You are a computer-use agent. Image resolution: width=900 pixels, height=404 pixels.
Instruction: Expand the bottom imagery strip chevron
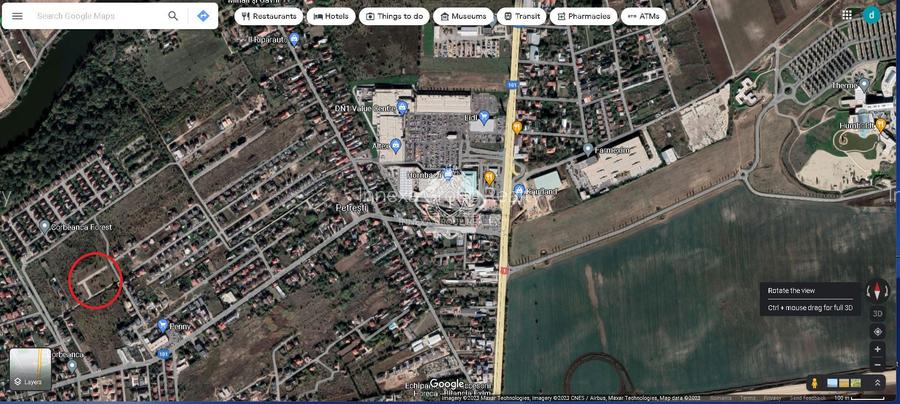[877, 383]
